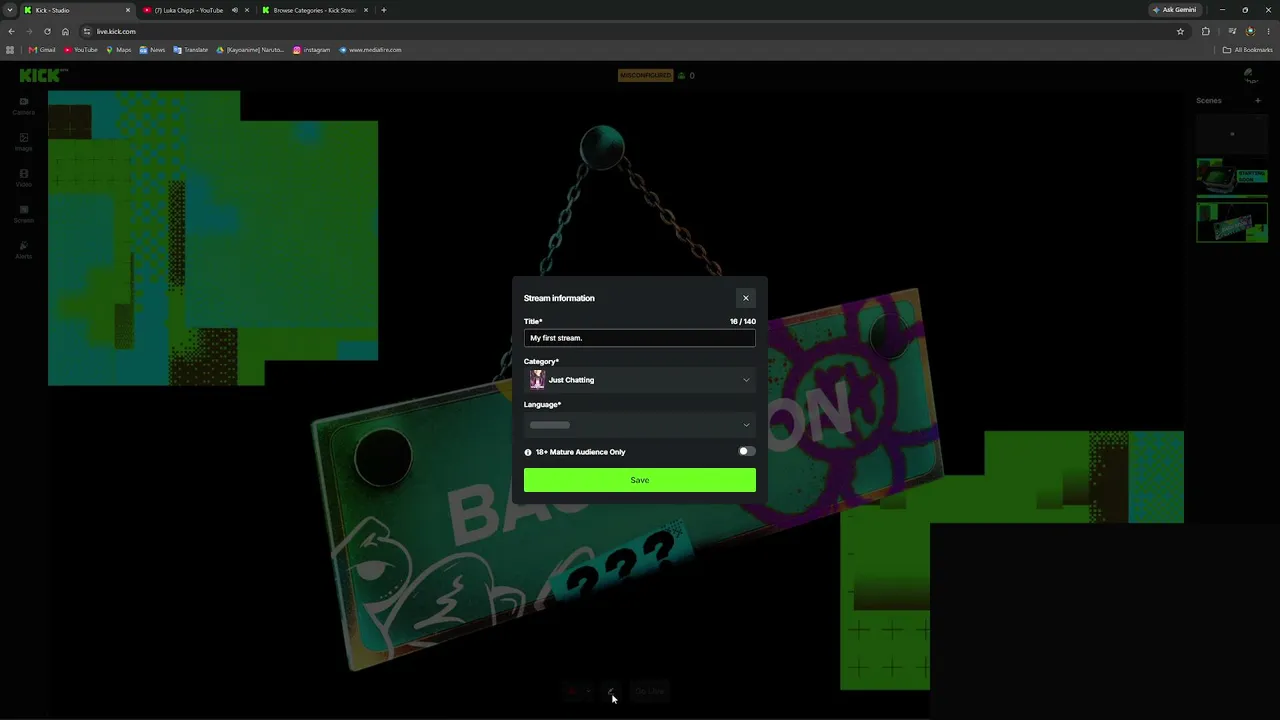1280x720 pixels.
Task: Open the Language dropdown
Action: 640,425
